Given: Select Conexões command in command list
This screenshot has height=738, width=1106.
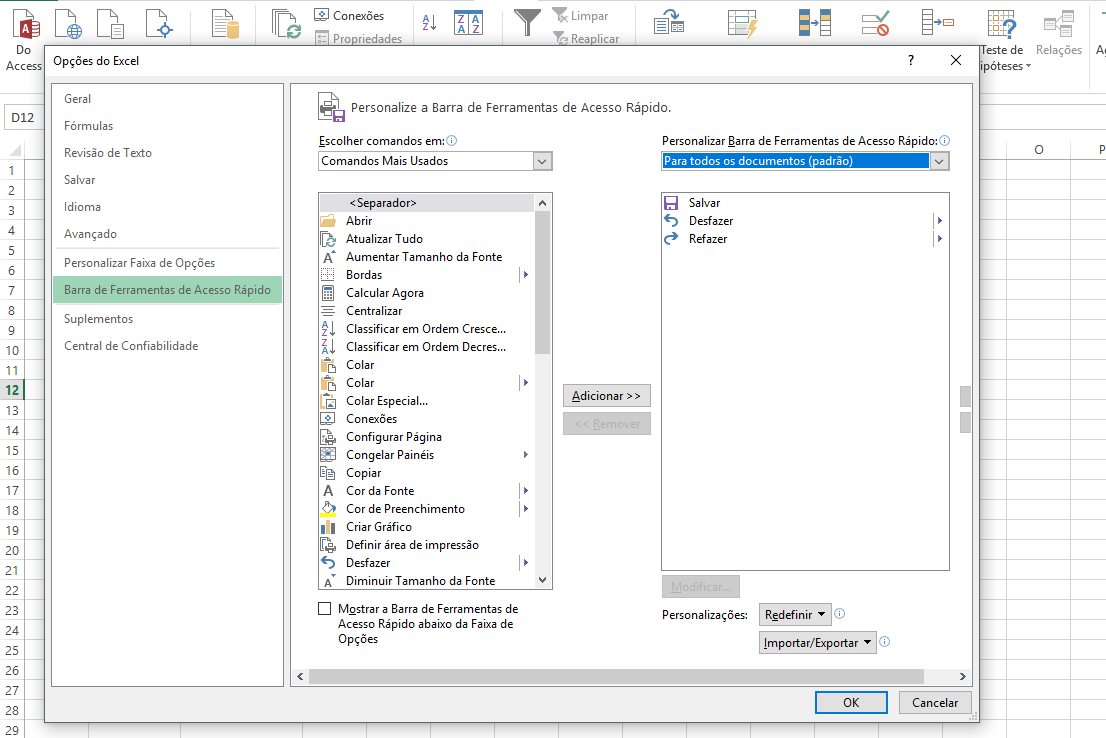Looking at the screenshot, I should pyautogui.click(x=426, y=418).
